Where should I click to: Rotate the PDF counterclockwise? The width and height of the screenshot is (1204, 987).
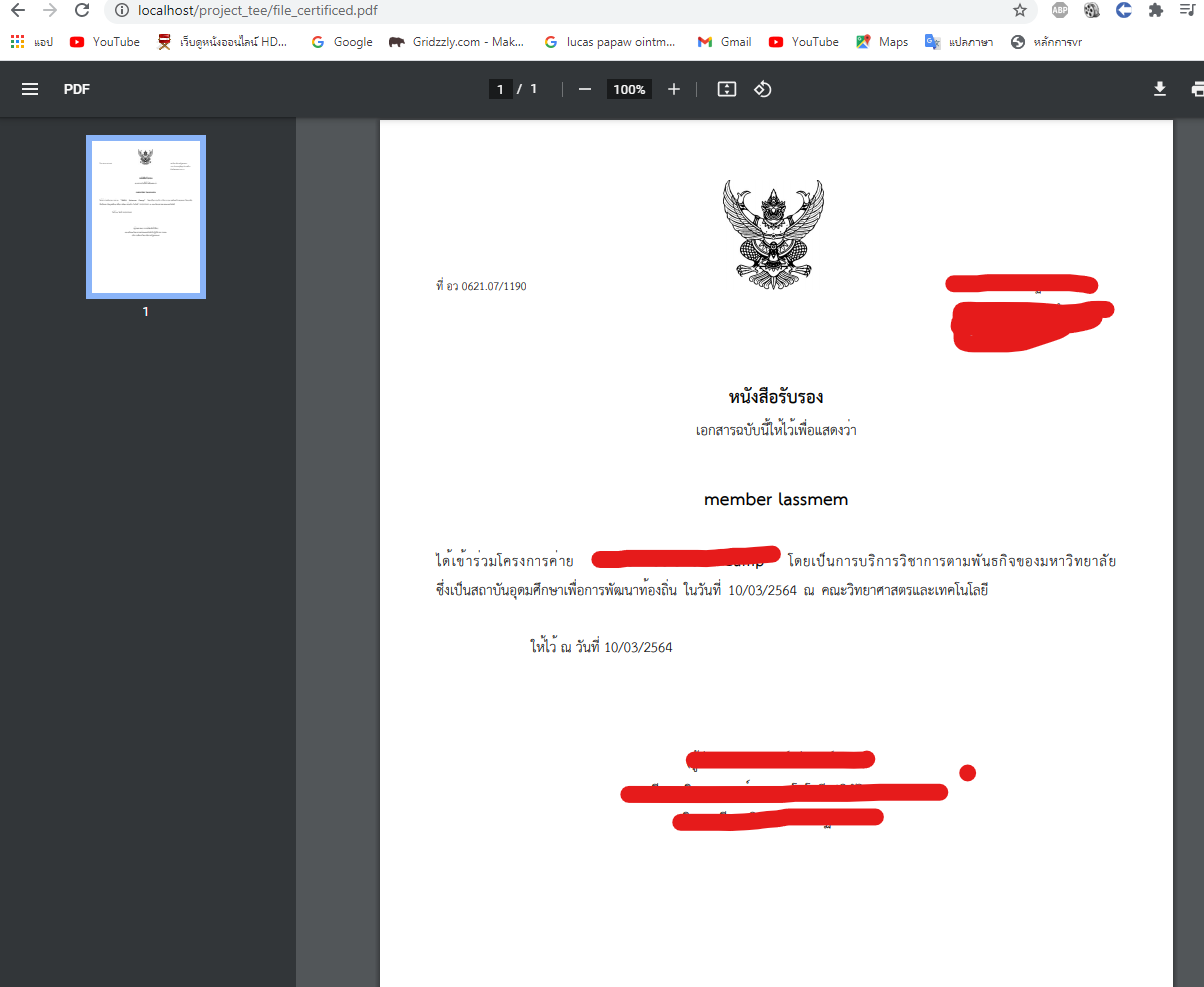pos(762,89)
